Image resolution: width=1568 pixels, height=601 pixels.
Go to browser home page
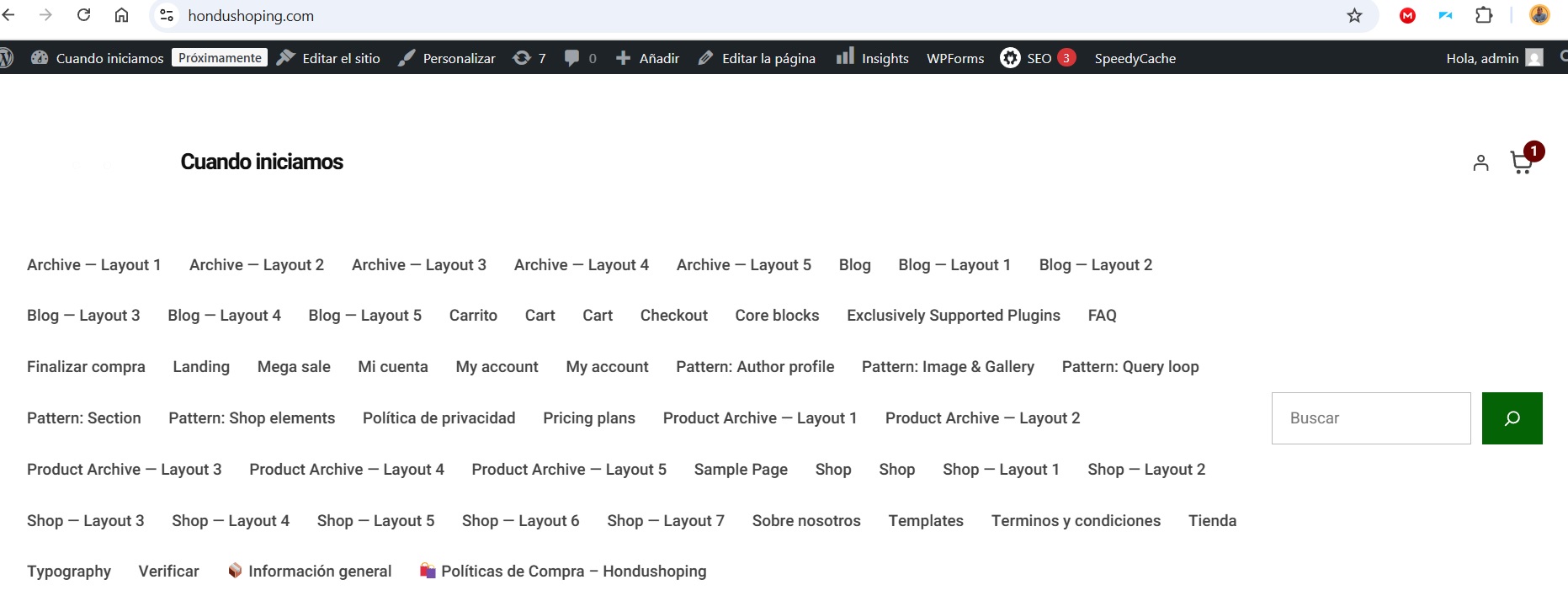121,15
